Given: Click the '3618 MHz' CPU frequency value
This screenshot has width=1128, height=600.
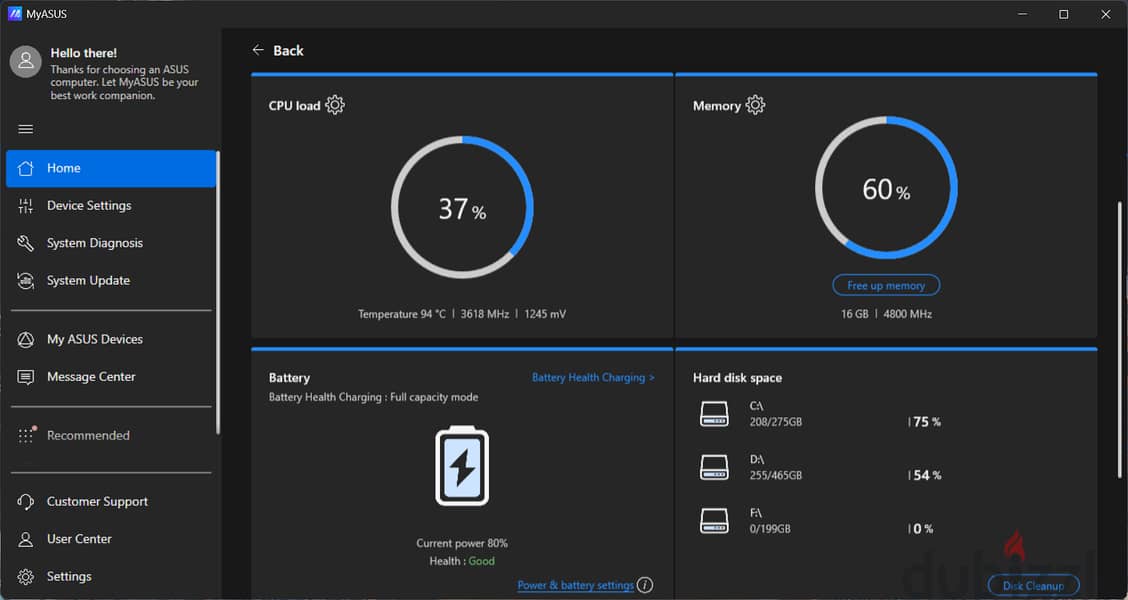Looking at the screenshot, I should [485, 314].
